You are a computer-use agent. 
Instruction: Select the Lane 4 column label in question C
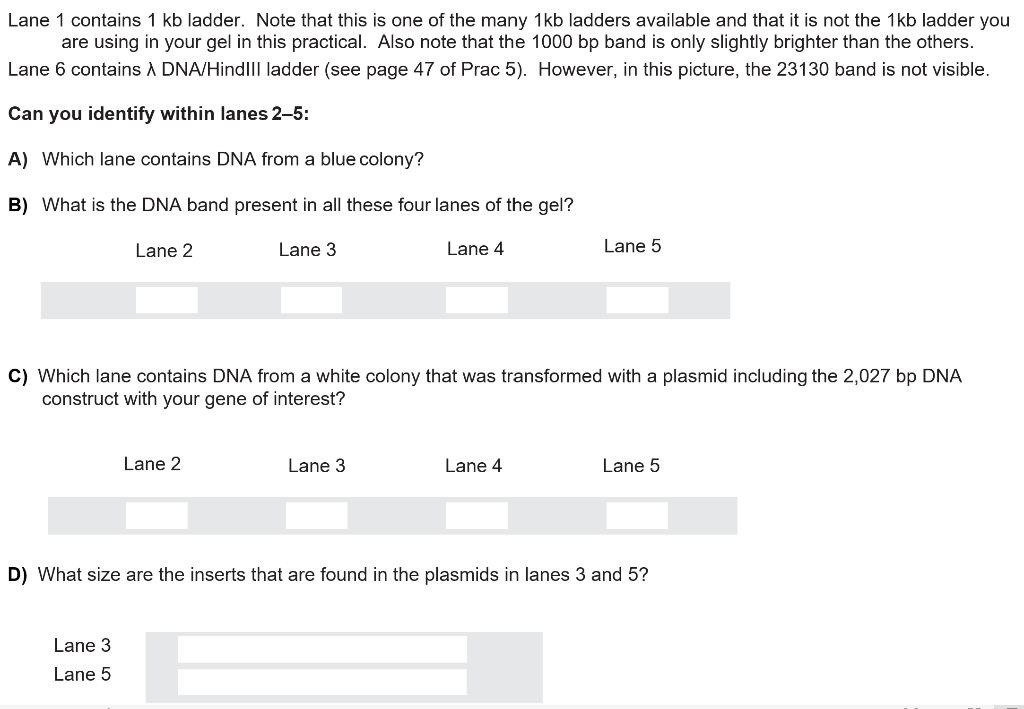coord(474,465)
